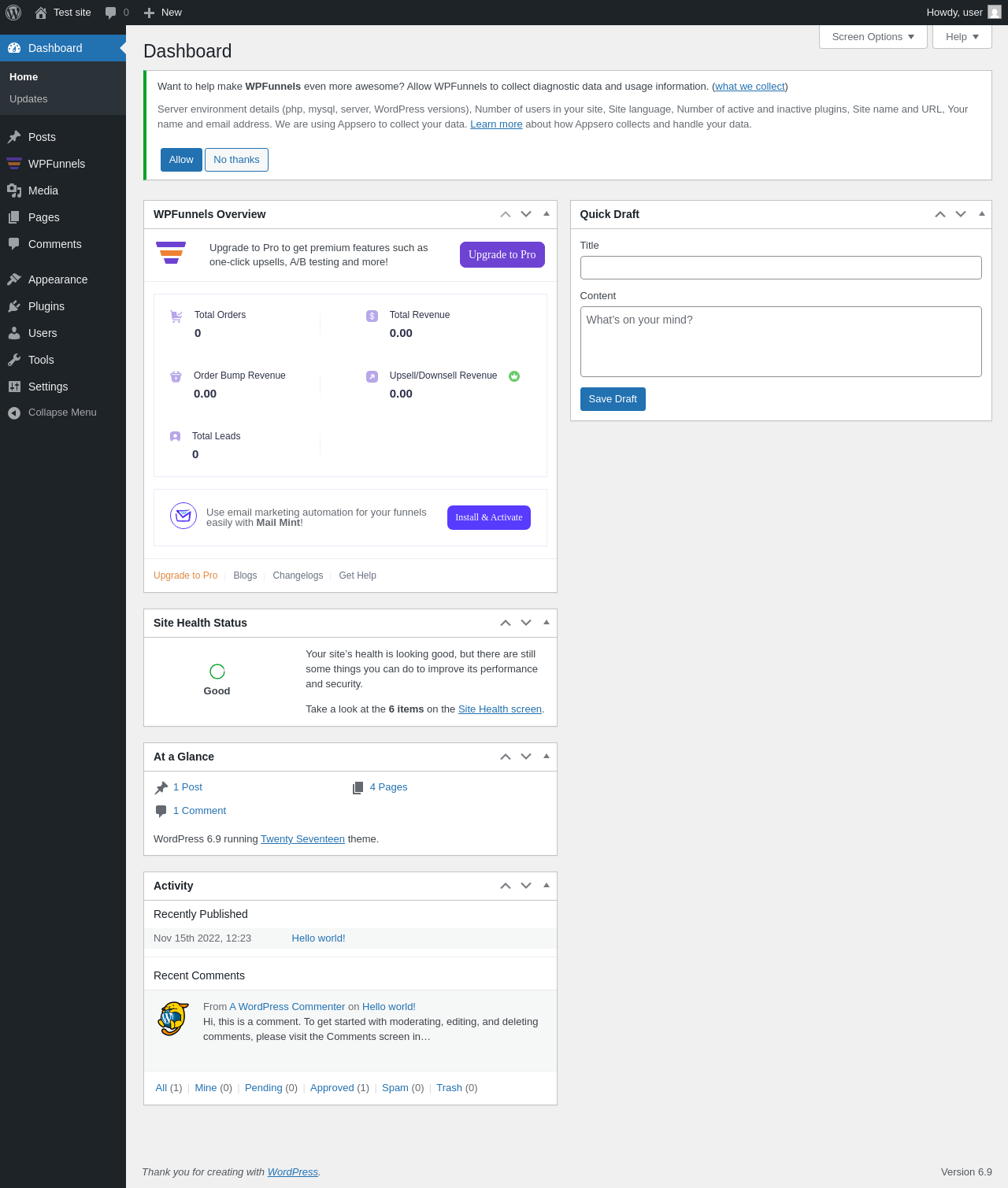Go to the Settings menu
The height and width of the screenshot is (1188, 1008).
pos(48,387)
